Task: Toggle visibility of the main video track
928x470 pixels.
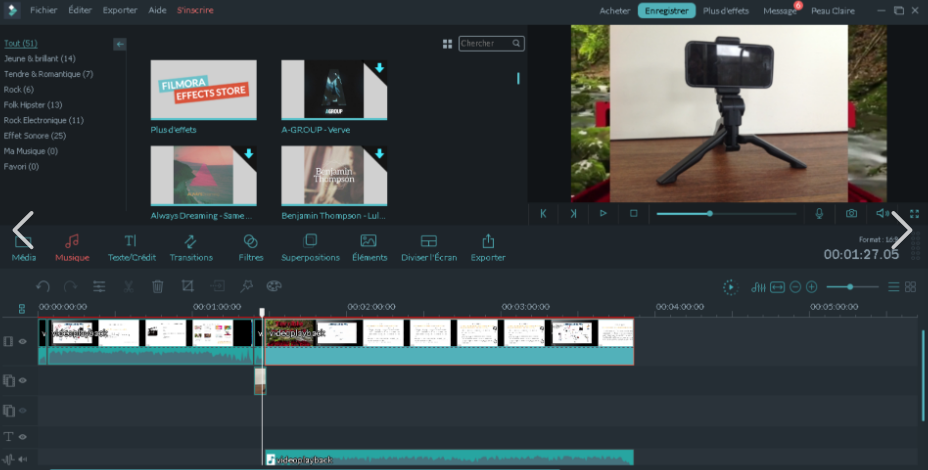Action: pos(22,341)
